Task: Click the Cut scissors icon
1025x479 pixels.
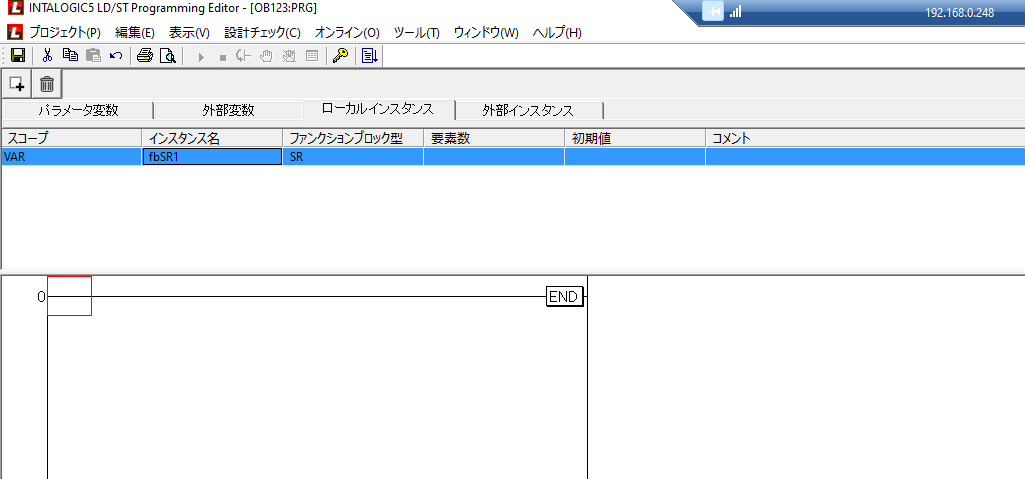Action: click(47, 56)
